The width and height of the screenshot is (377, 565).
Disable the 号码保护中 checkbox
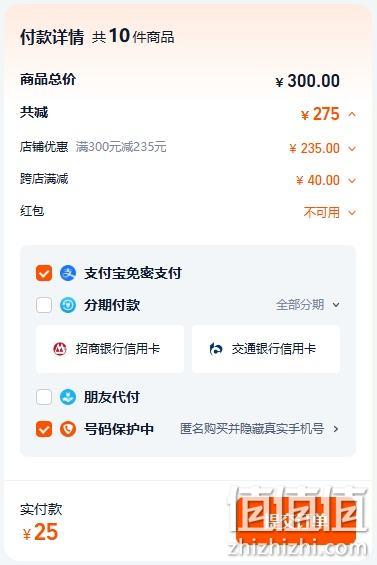pyautogui.click(x=44, y=429)
